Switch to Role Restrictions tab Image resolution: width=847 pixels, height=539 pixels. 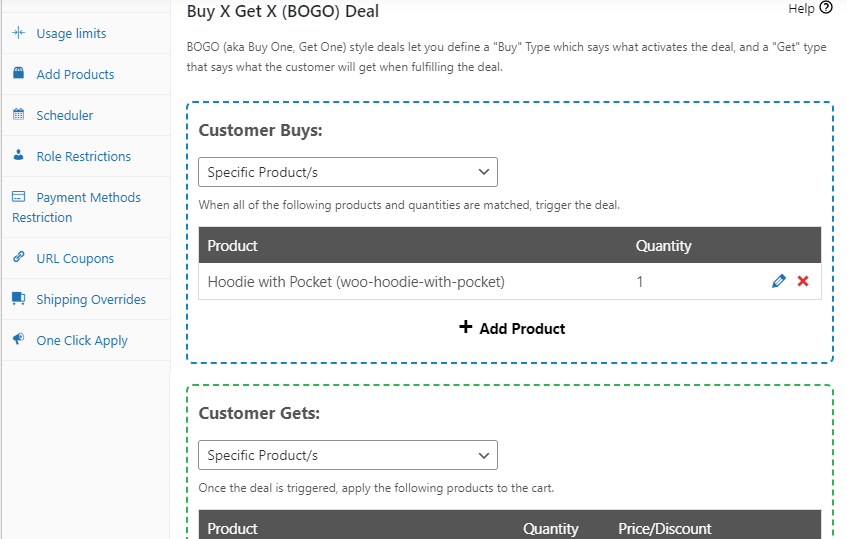(83, 156)
